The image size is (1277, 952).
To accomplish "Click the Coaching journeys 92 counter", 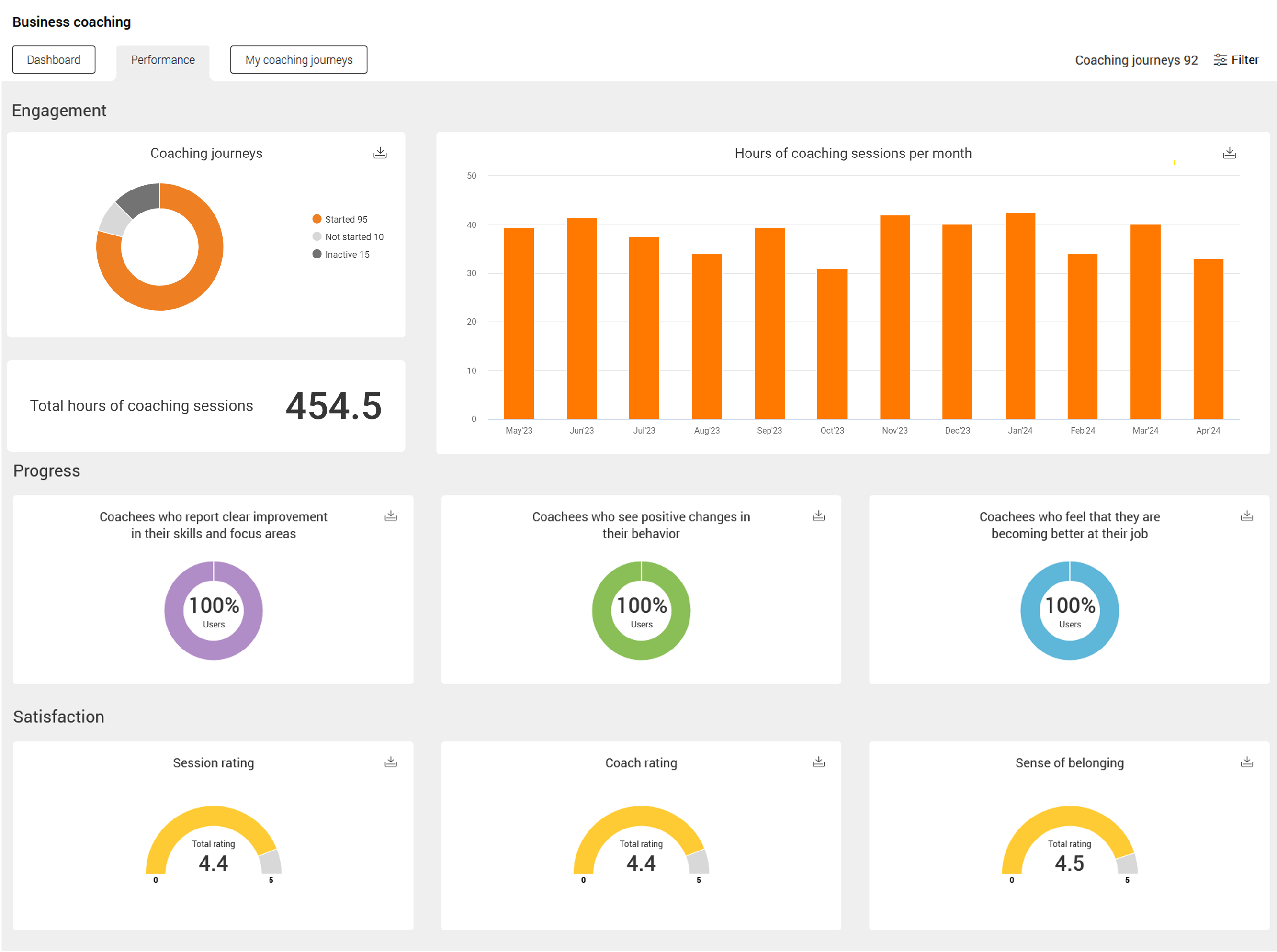I will click(x=1136, y=60).
